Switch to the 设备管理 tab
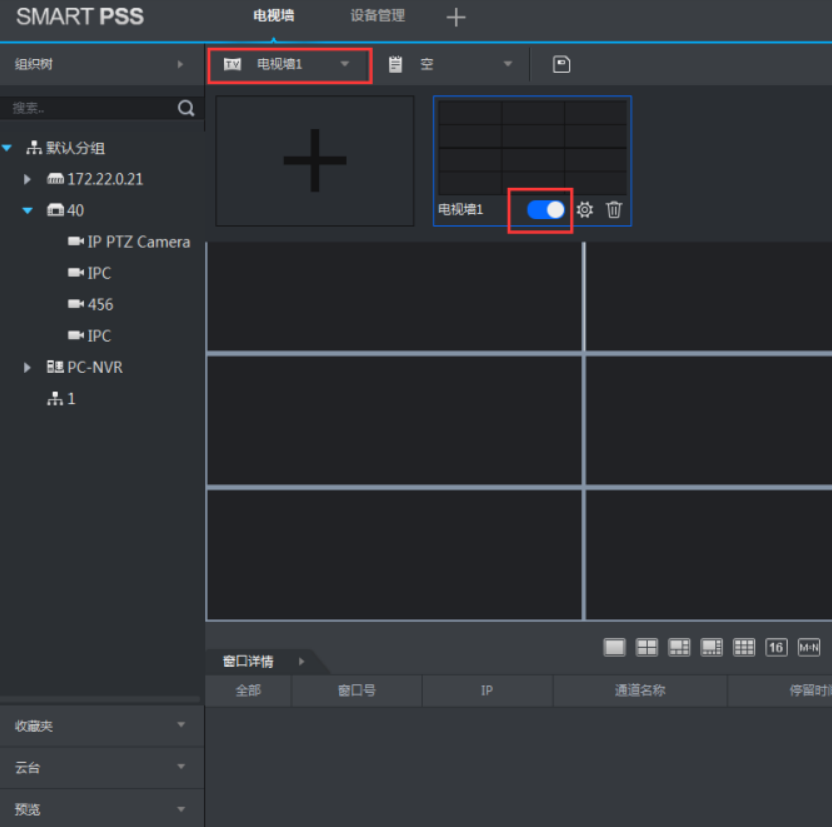The height and width of the screenshot is (827, 832). click(x=378, y=16)
